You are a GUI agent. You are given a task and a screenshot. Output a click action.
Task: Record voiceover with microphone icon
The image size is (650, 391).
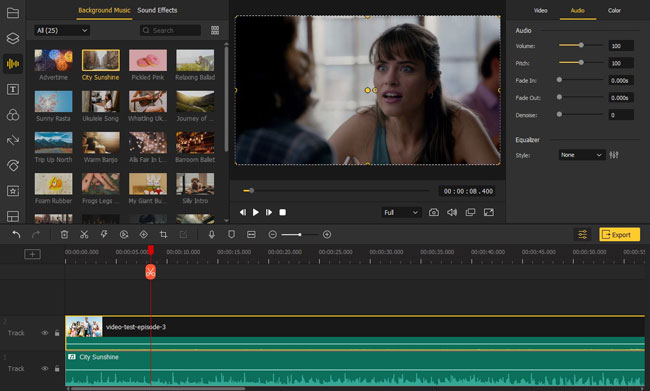pos(211,235)
